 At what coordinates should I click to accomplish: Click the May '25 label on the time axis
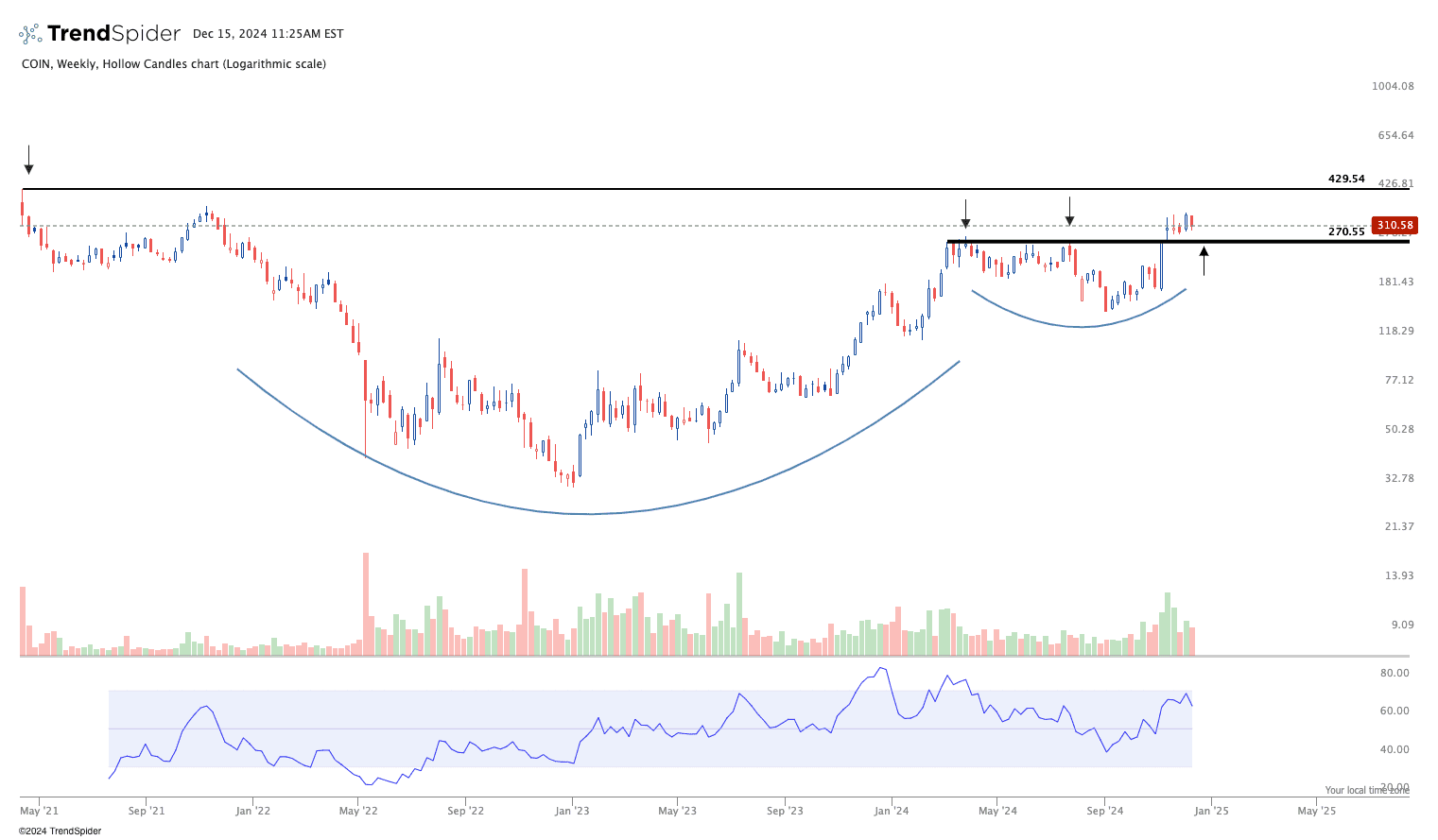tap(1316, 811)
